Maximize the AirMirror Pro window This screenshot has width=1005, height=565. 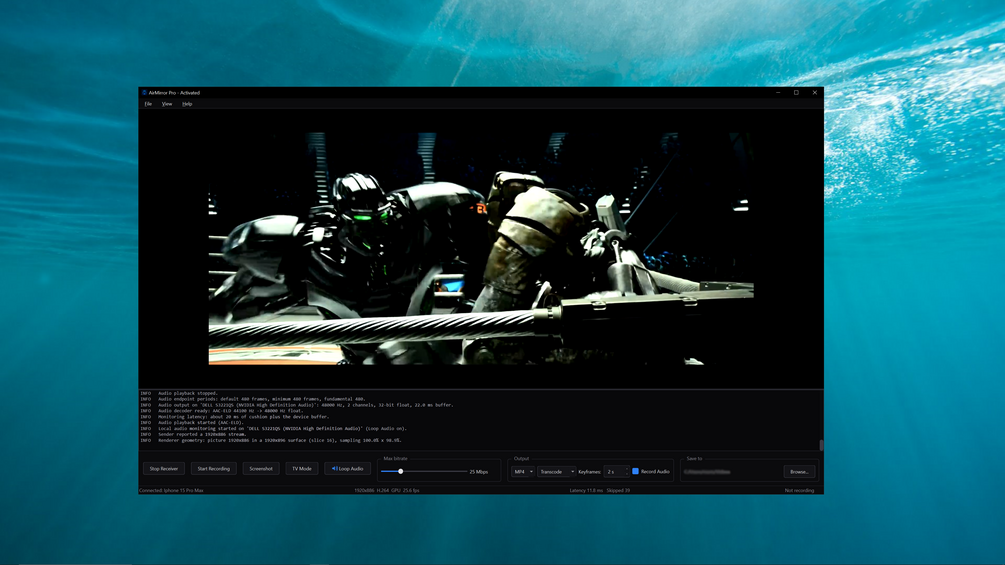(797, 92)
